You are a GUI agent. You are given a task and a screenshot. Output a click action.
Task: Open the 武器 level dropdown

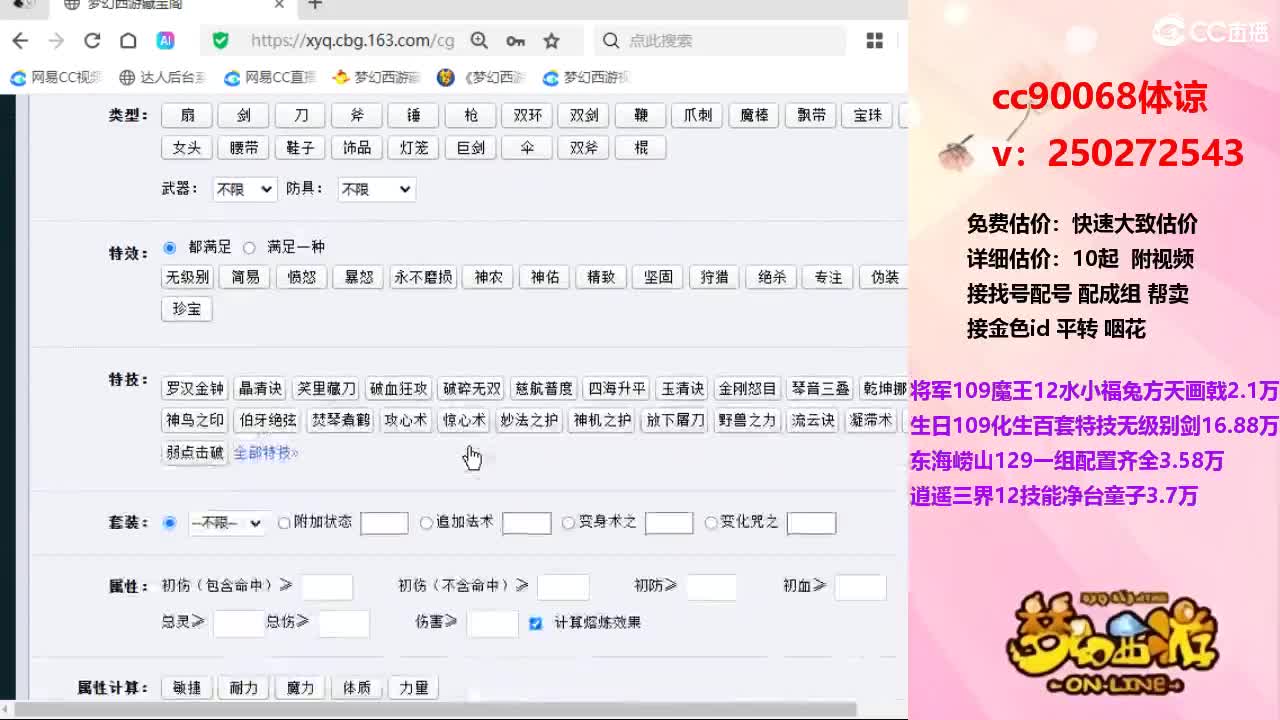pos(244,189)
